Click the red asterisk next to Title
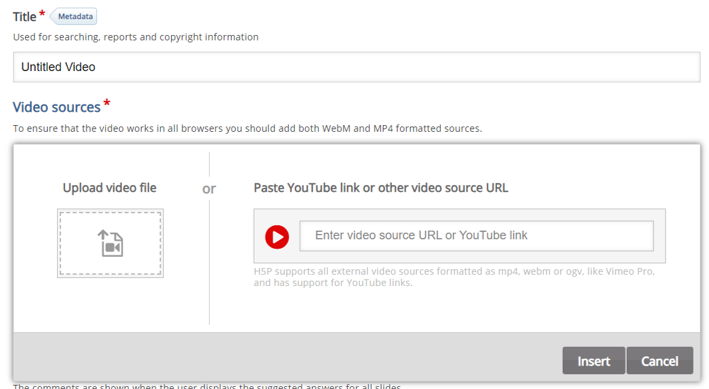Viewport: 709px width, 389px height. coord(42,13)
